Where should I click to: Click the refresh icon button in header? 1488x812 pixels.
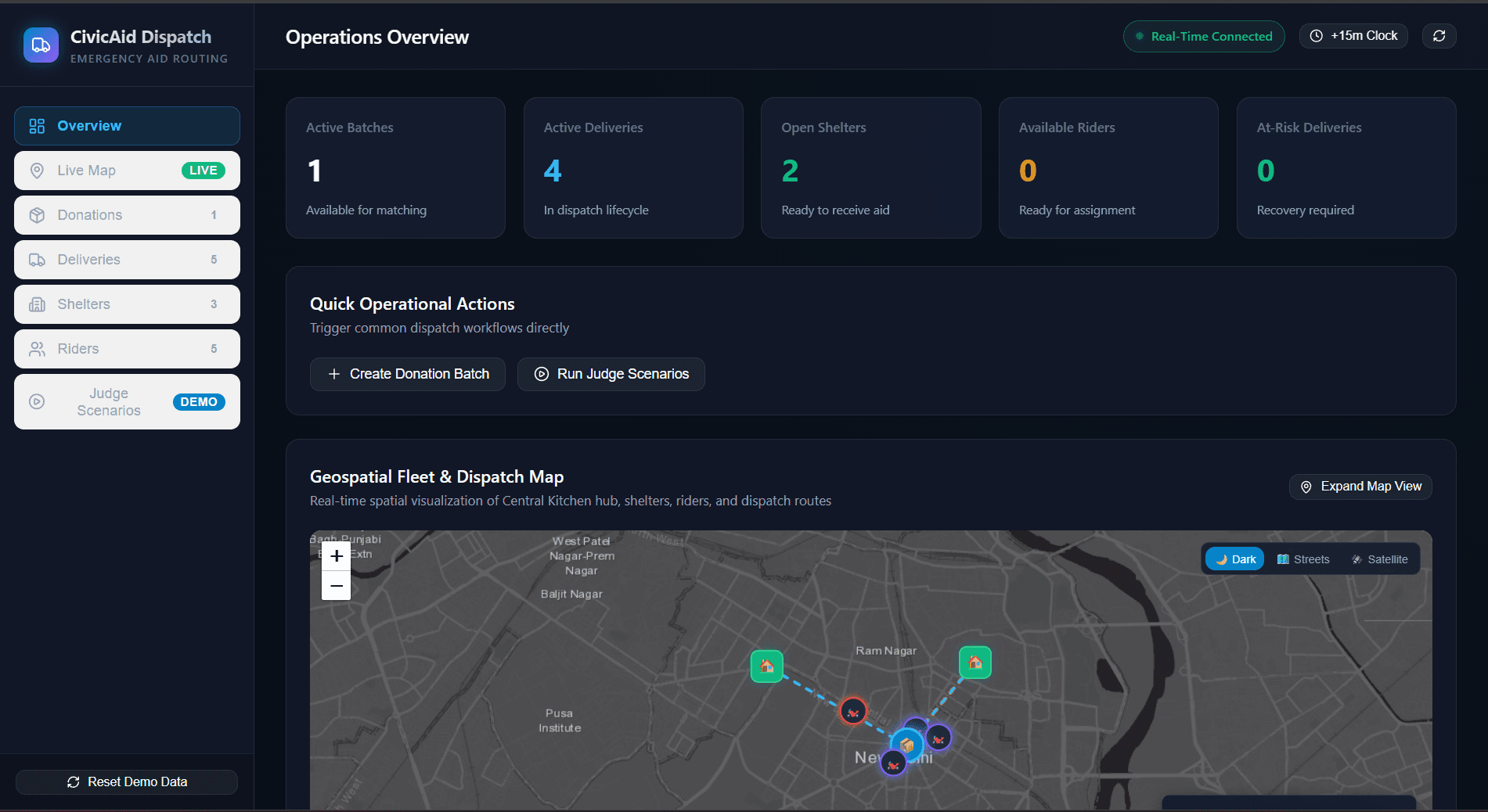pyautogui.click(x=1439, y=36)
